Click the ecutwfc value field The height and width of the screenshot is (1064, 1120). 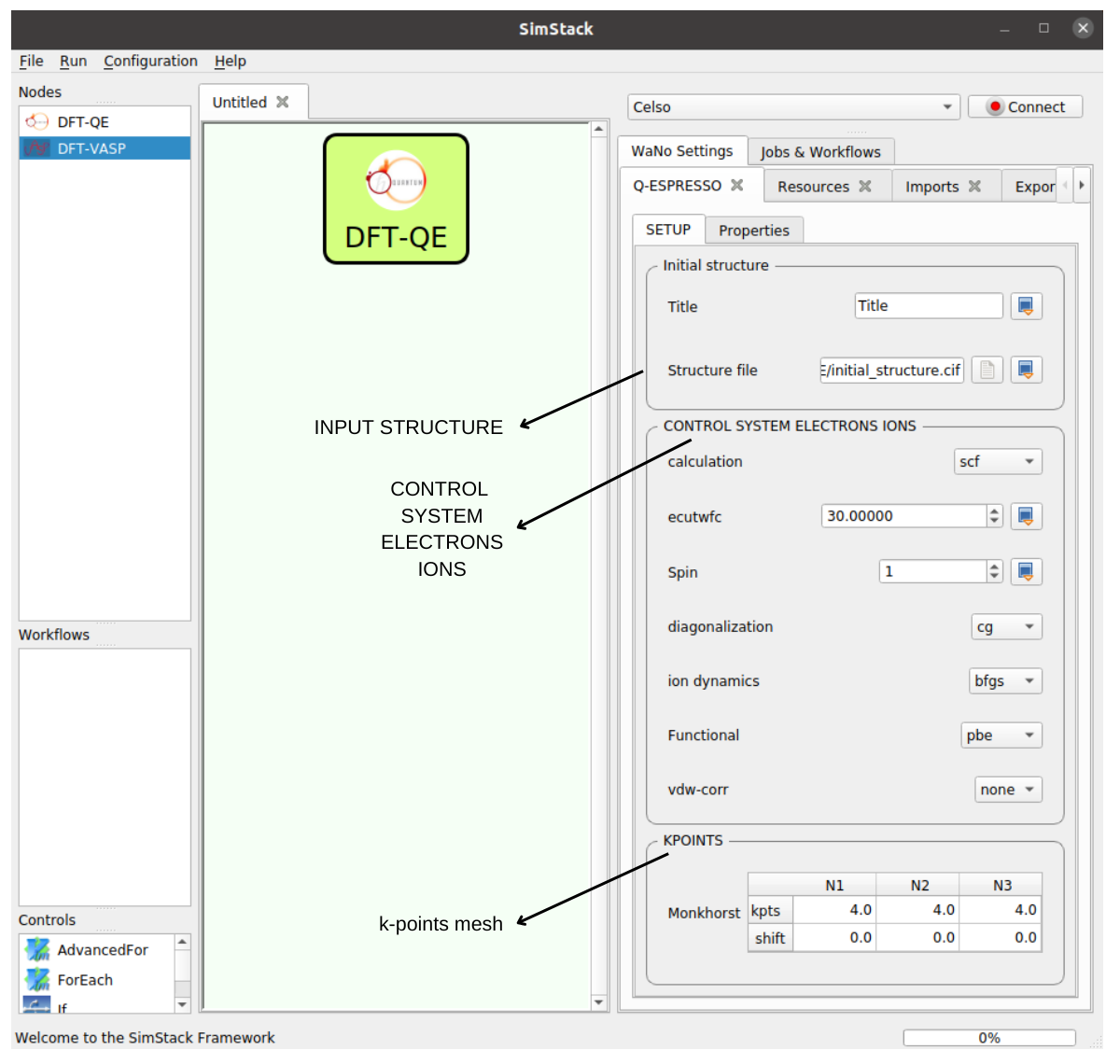point(903,516)
